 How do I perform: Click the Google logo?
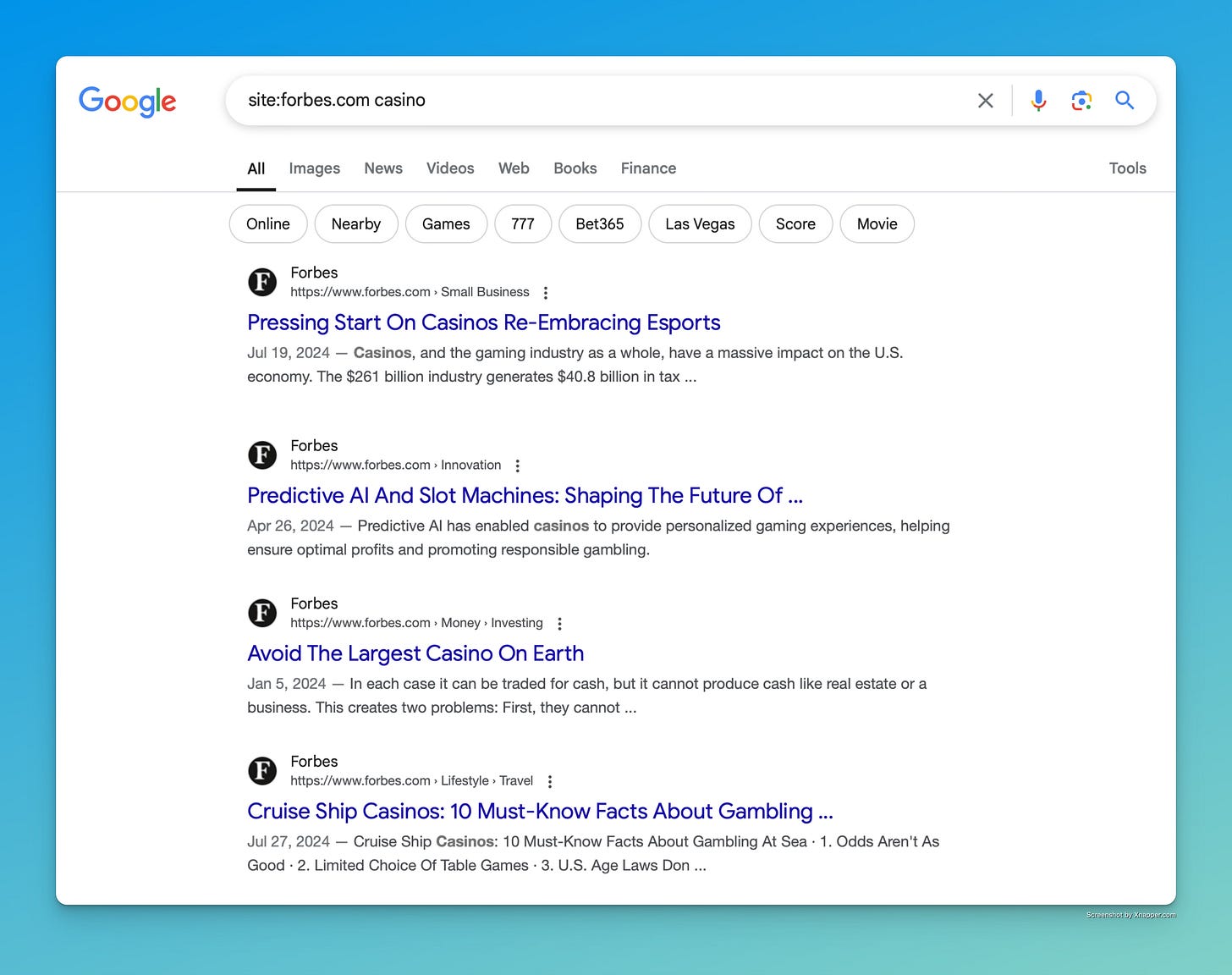pyautogui.click(x=128, y=101)
